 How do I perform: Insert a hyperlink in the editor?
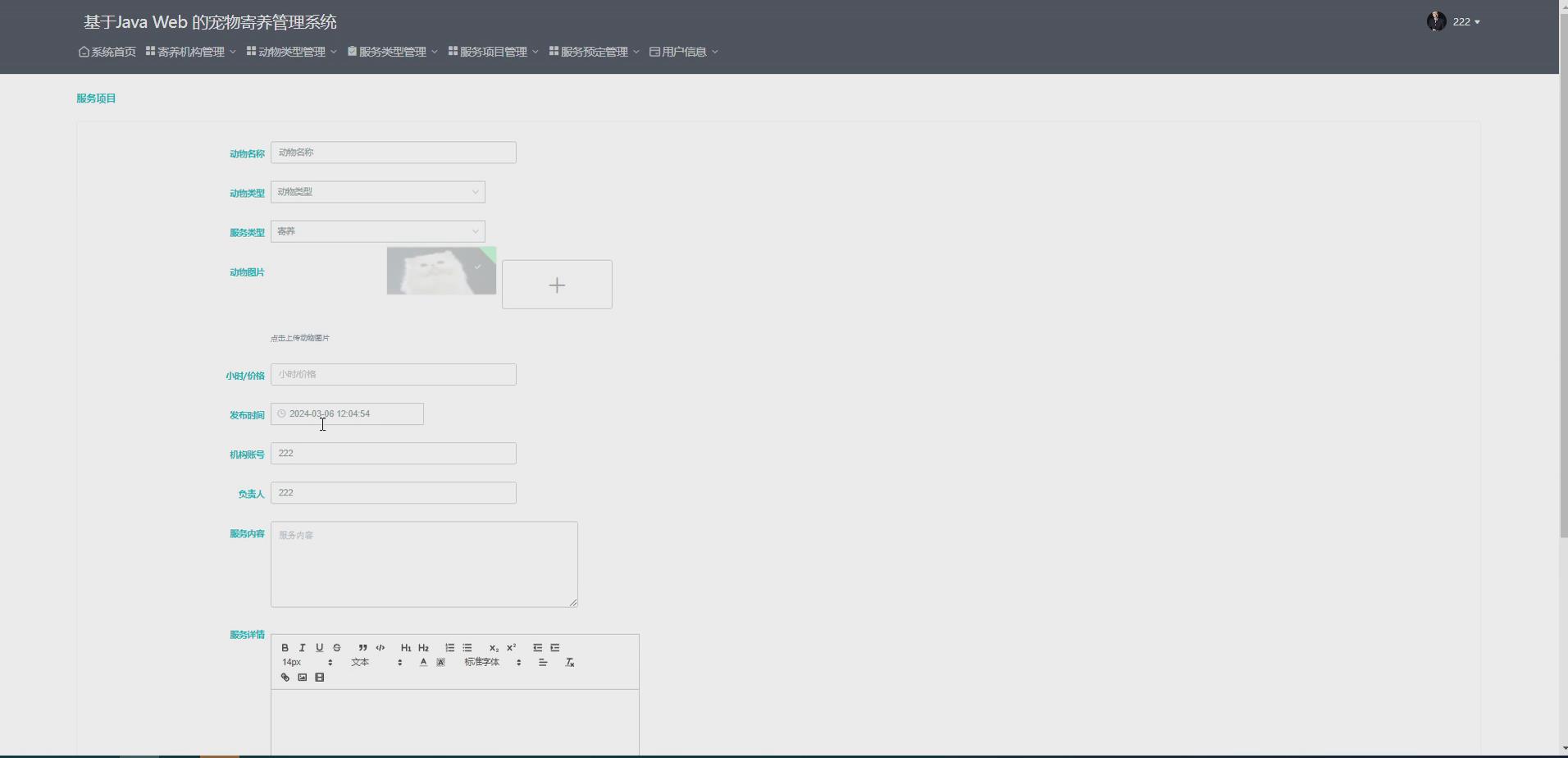coord(285,677)
